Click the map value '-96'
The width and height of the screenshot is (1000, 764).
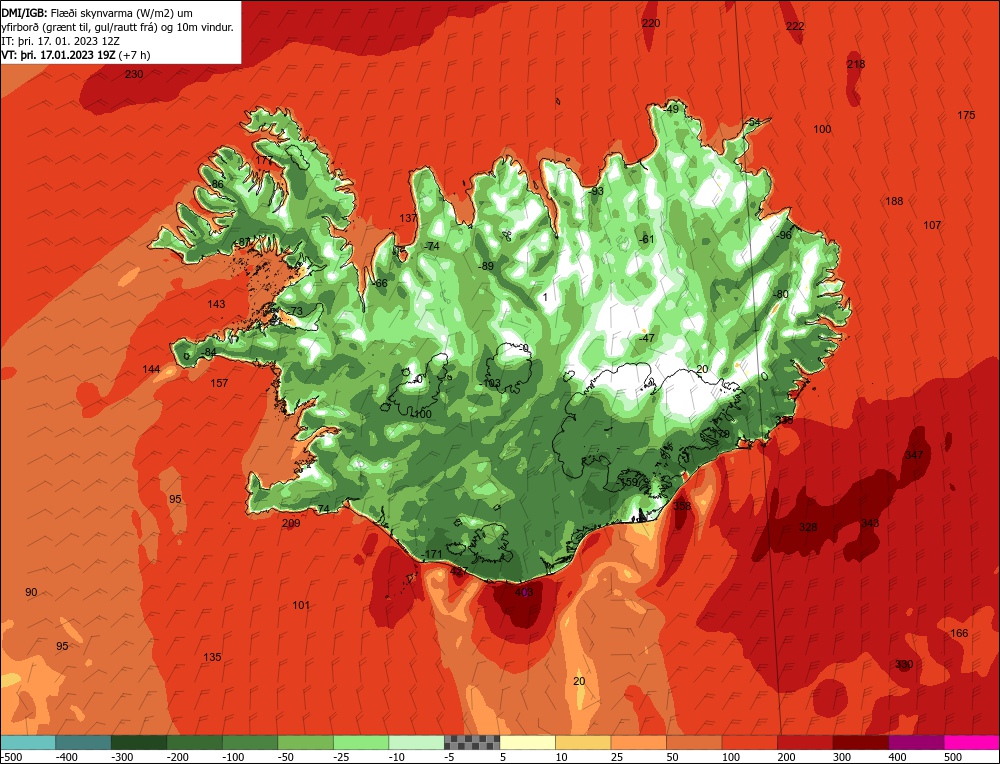783,235
